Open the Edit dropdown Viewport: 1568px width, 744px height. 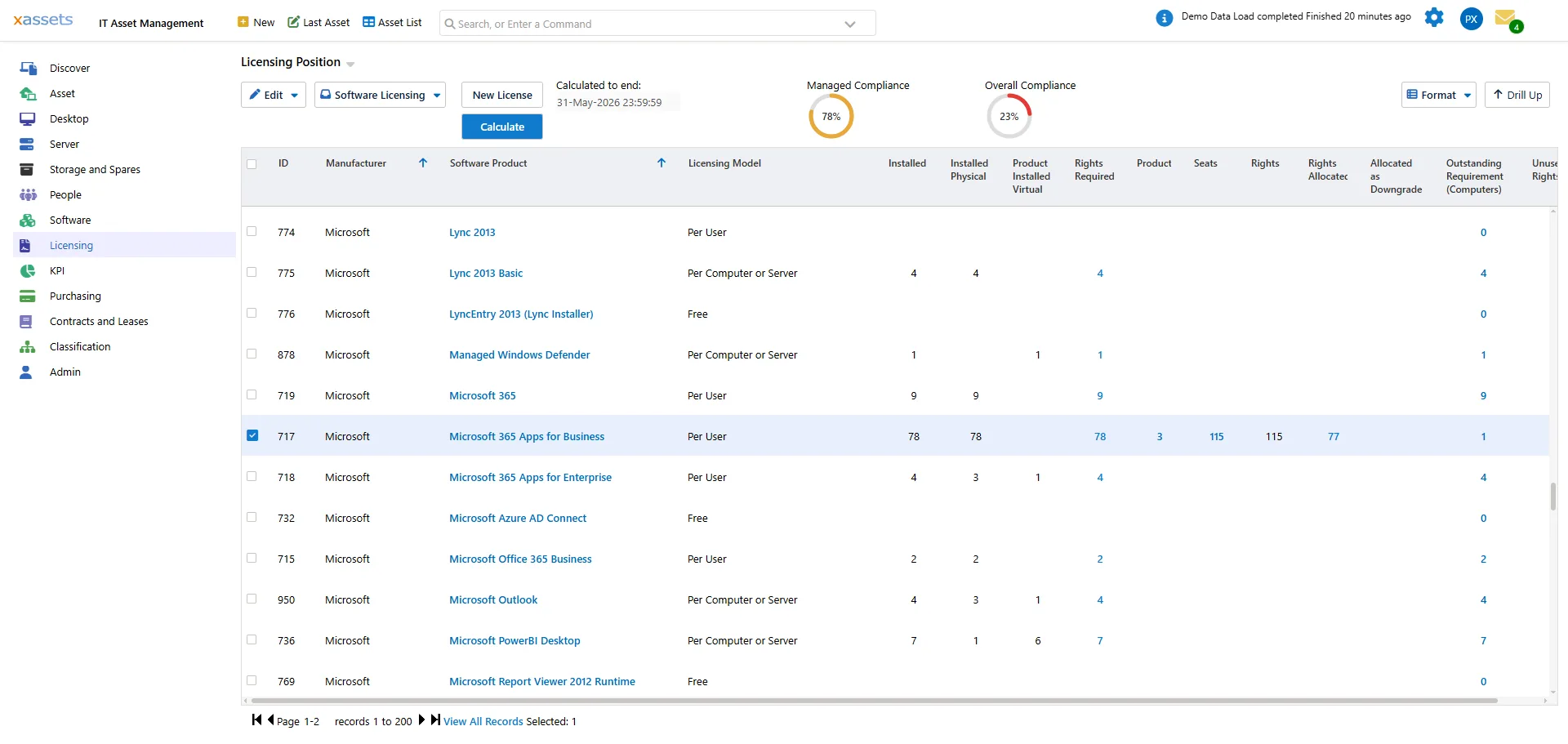pyautogui.click(x=274, y=95)
